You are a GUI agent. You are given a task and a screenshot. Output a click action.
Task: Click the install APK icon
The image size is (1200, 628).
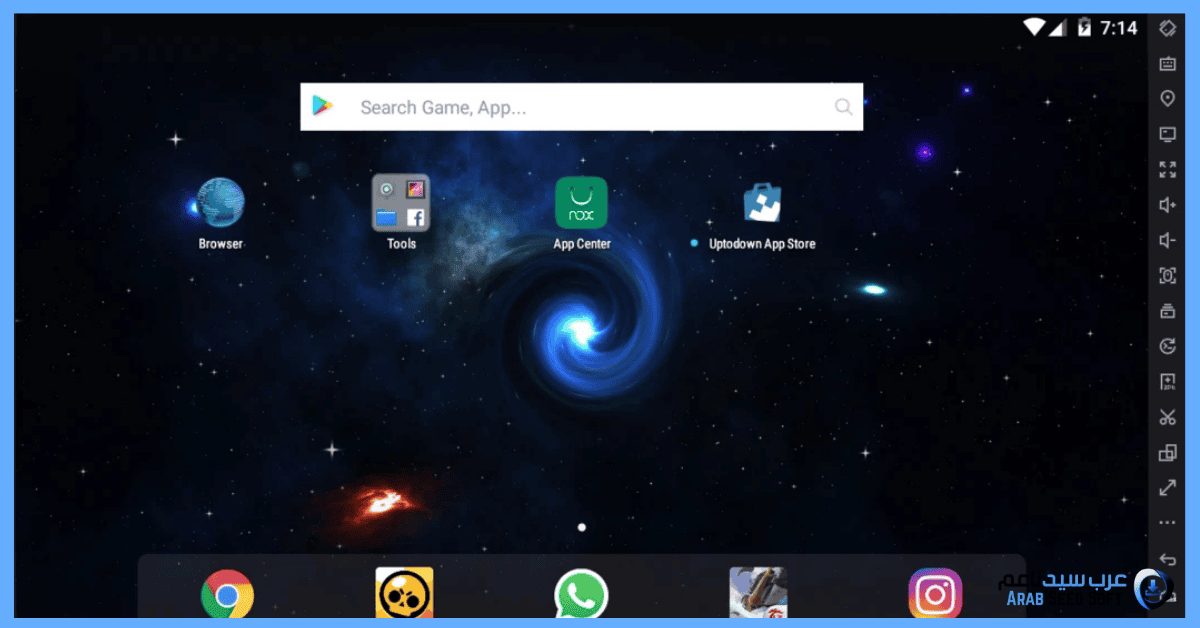coord(1167,382)
